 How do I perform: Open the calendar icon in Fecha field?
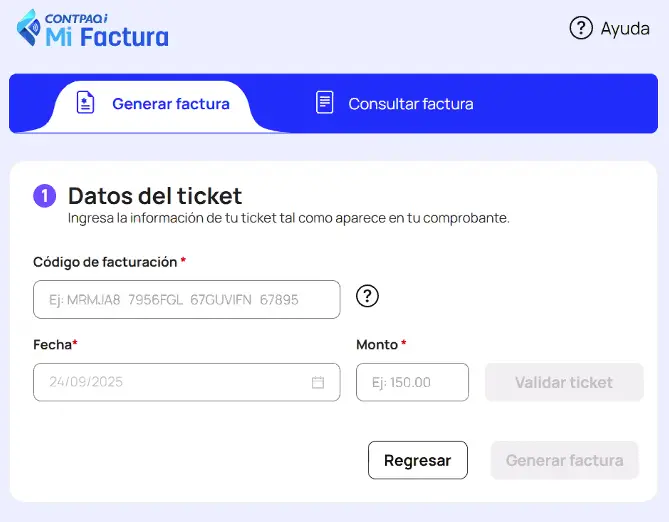click(318, 382)
